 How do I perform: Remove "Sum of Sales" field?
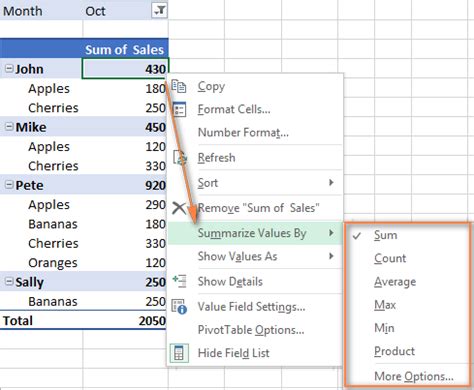tap(255, 208)
